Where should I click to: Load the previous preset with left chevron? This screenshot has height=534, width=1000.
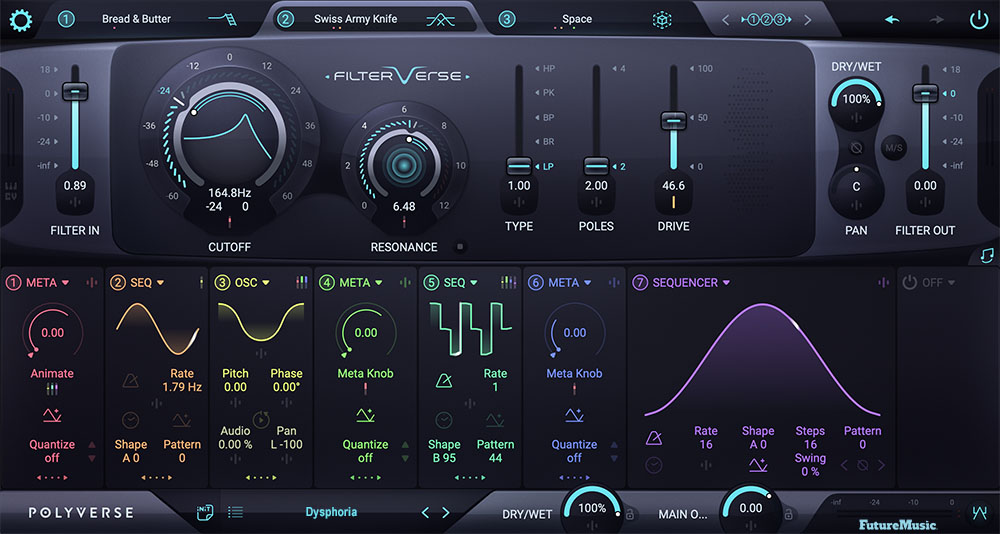tap(425, 512)
